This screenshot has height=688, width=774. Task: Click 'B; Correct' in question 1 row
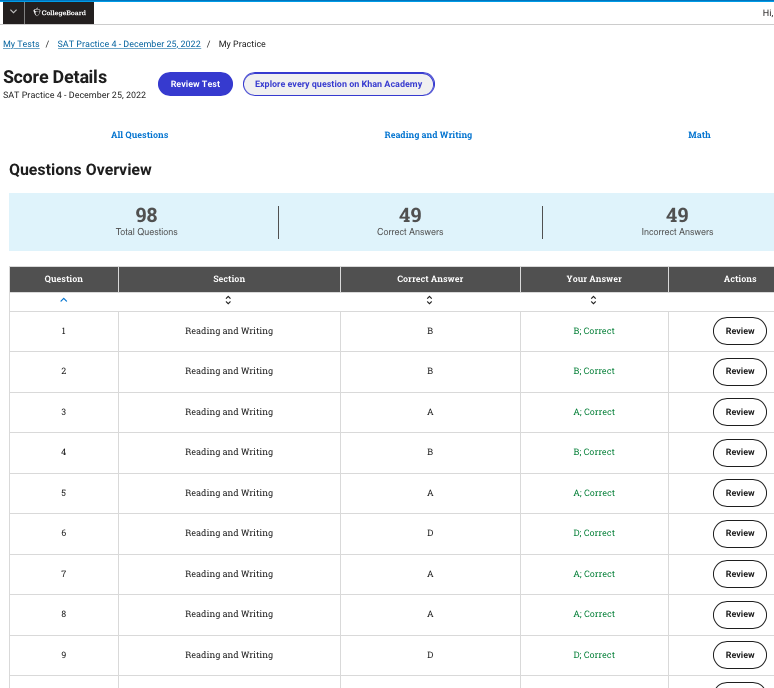pos(594,331)
